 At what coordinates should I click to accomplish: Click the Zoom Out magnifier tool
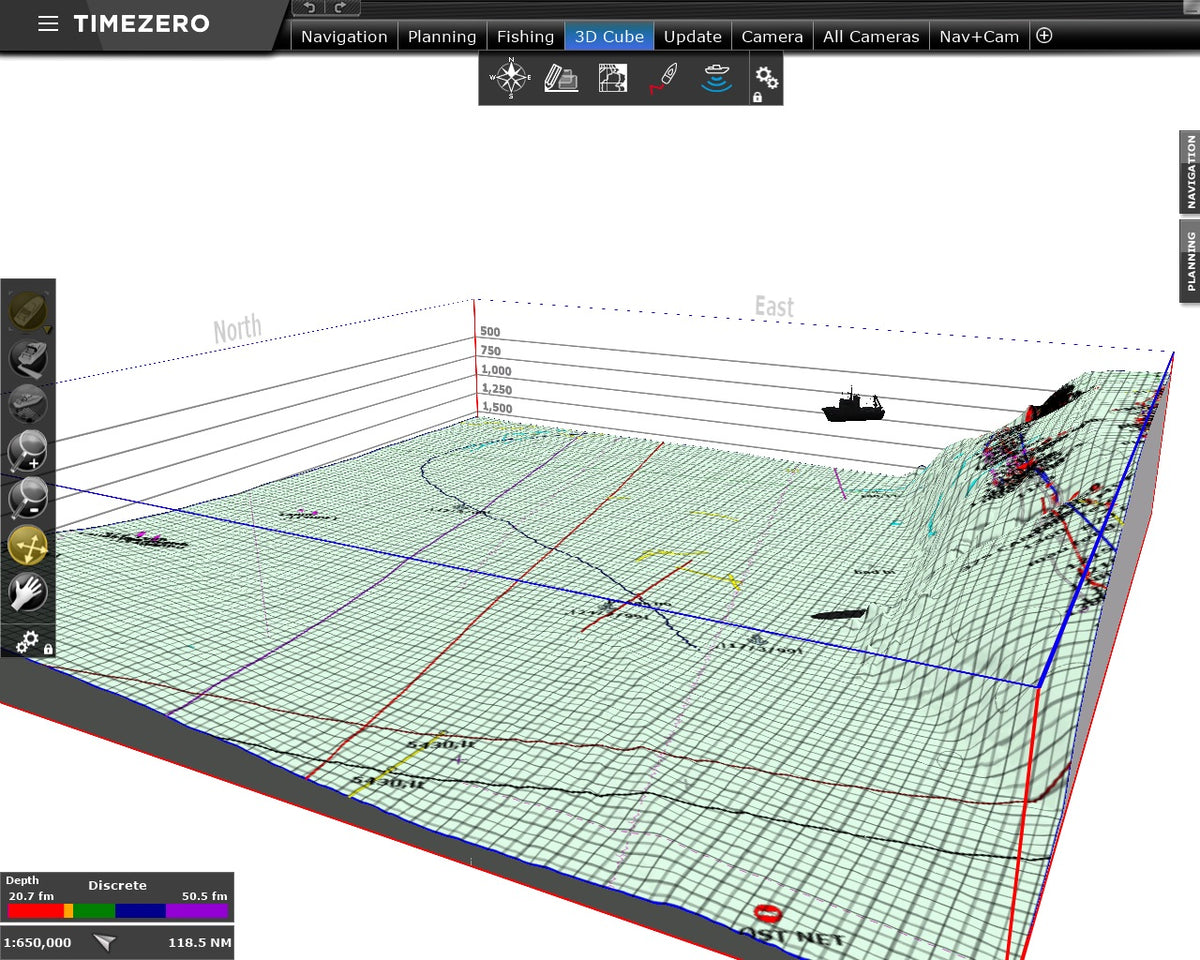[x=28, y=496]
